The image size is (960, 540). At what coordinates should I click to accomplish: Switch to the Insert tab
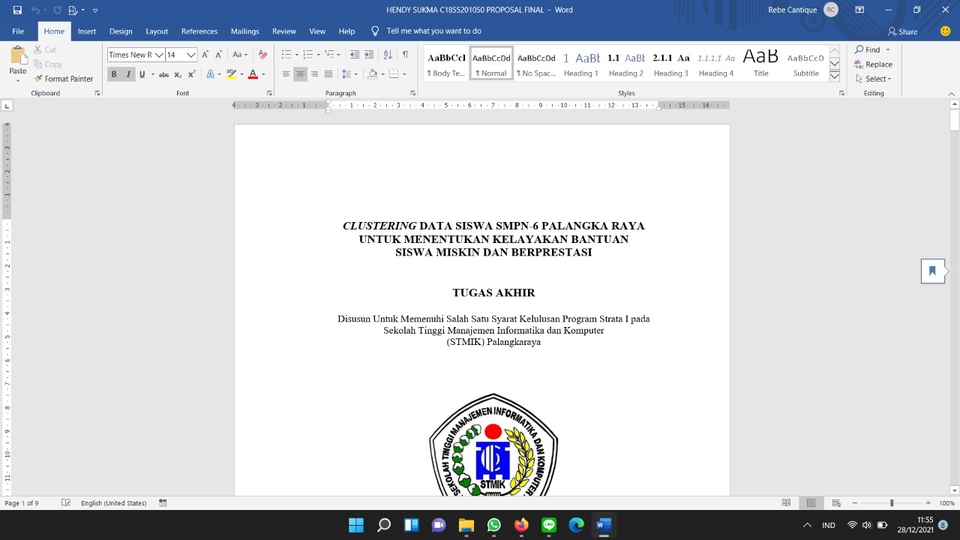coord(86,31)
